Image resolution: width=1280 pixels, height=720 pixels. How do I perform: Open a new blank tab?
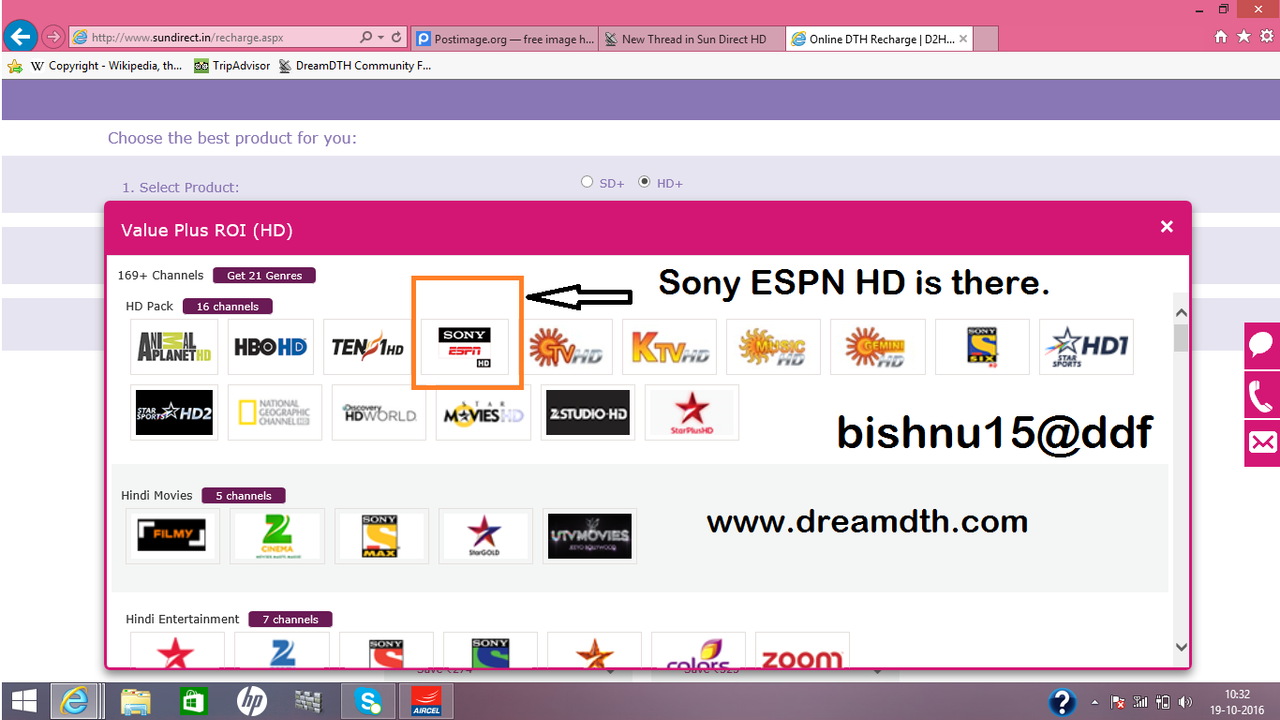[985, 39]
